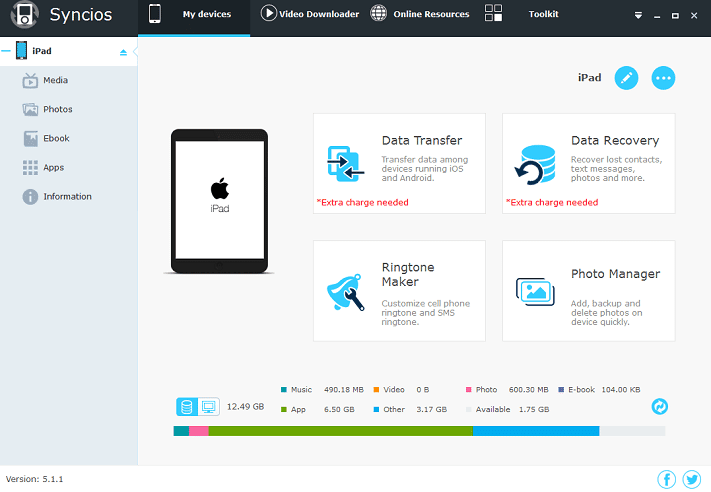
Task: Click the App green legend swatch
Action: 284,409
